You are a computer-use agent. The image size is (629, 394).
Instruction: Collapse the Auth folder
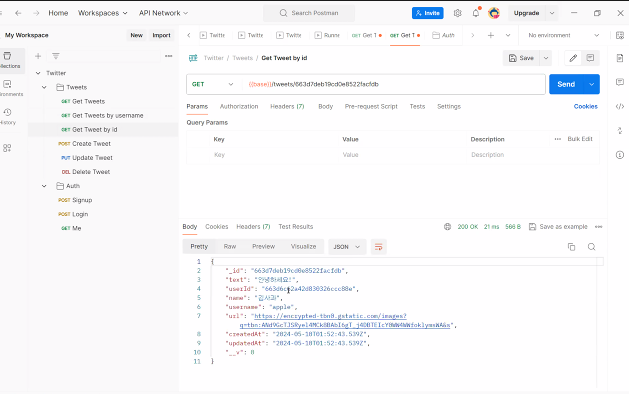coord(44,186)
